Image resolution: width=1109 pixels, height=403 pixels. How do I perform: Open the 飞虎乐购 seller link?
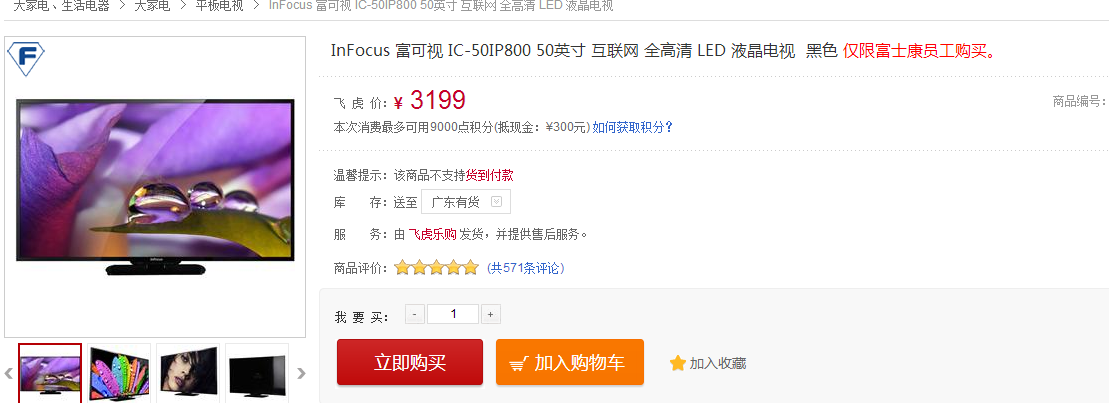point(432,235)
